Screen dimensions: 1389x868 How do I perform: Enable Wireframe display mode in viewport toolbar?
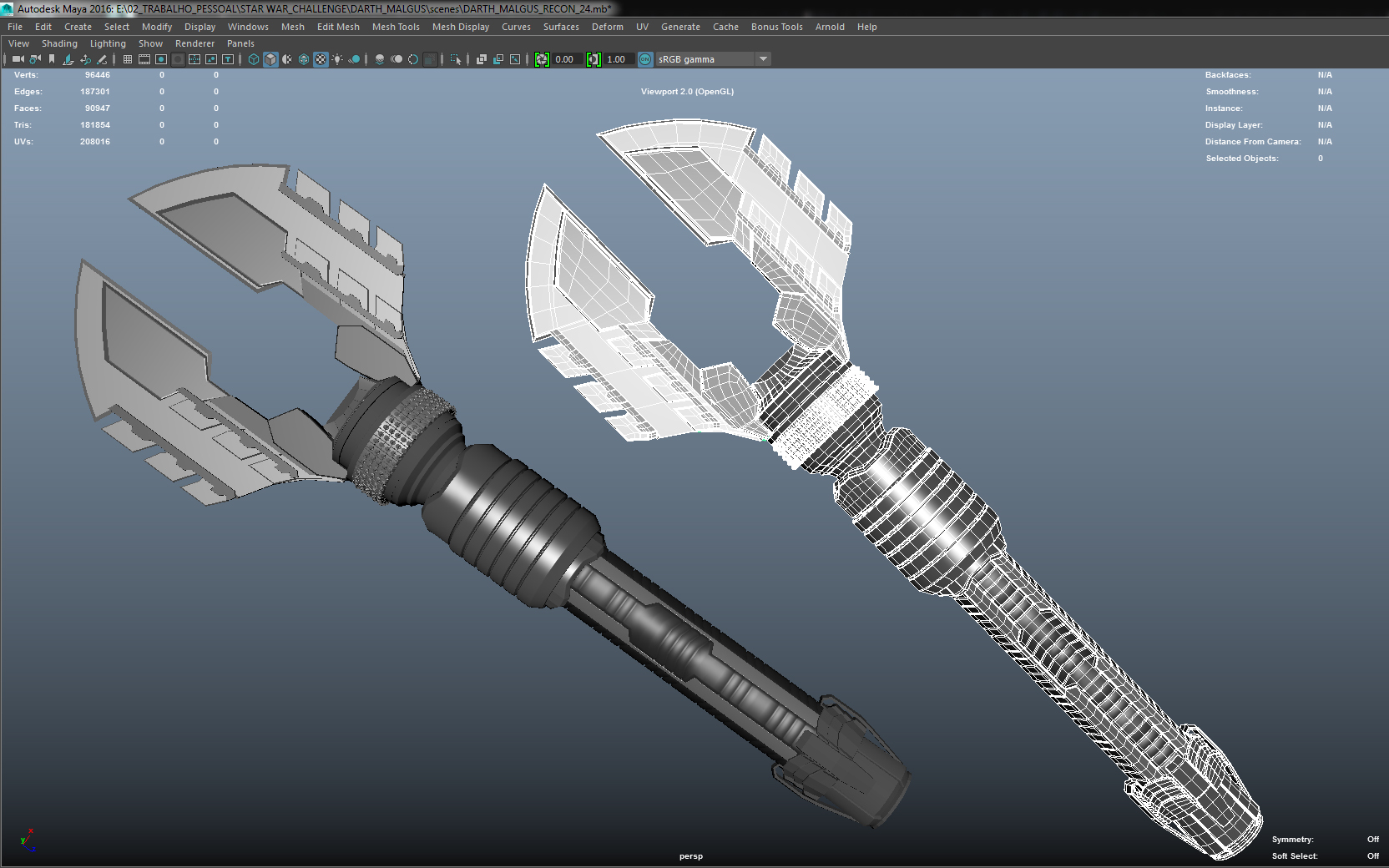point(253,59)
